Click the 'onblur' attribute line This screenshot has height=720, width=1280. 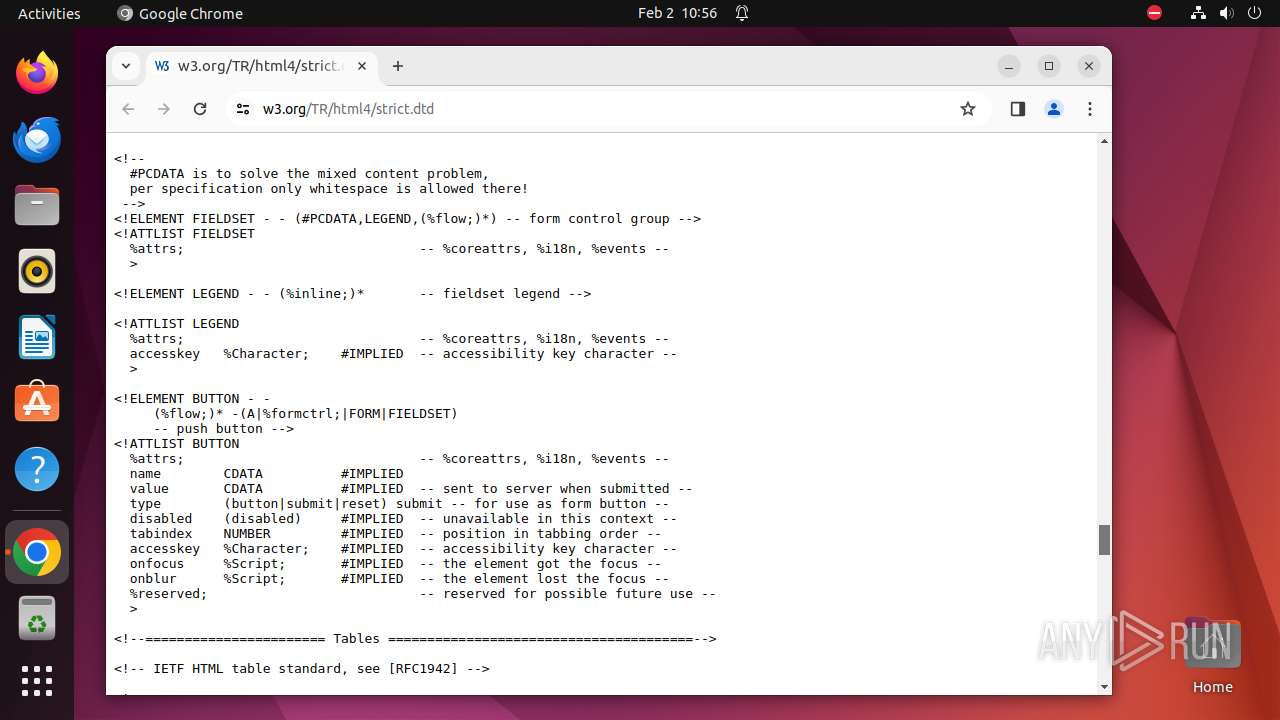coord(399,579)
